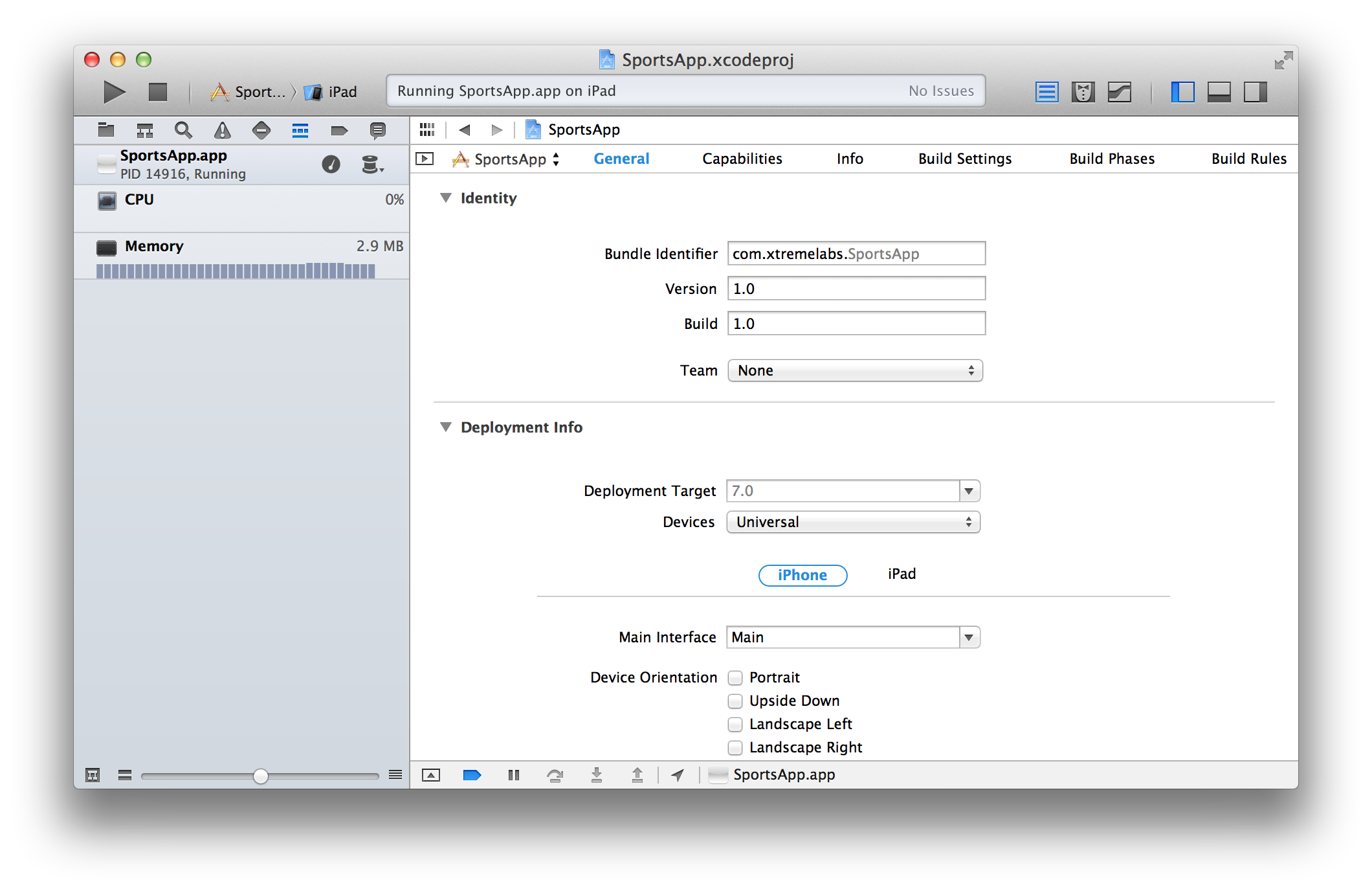Image resolution: width=1372 pixels, height=891 pixels.
Task: Collapse the Deployment Info section
Action: coord(445,427)
